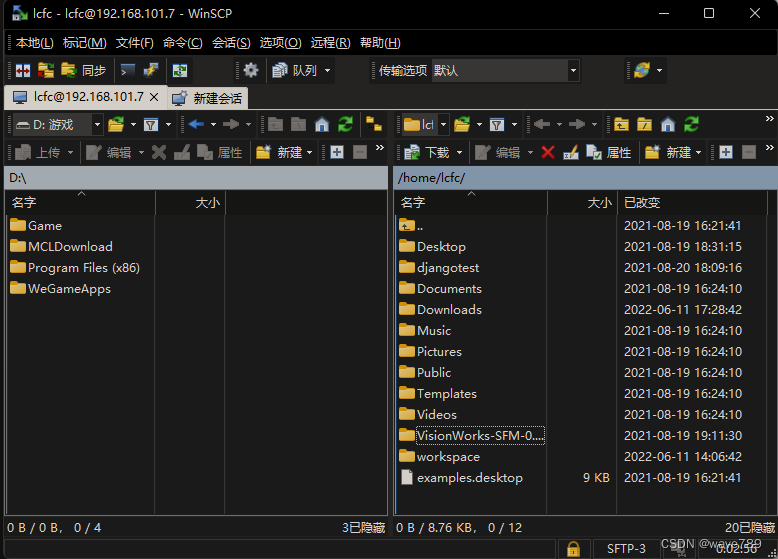Image resolution: width=778 pixels, height=559 pixels.
Task: Open the 帮助(H) menu
Action: click(x=380, y=43)
